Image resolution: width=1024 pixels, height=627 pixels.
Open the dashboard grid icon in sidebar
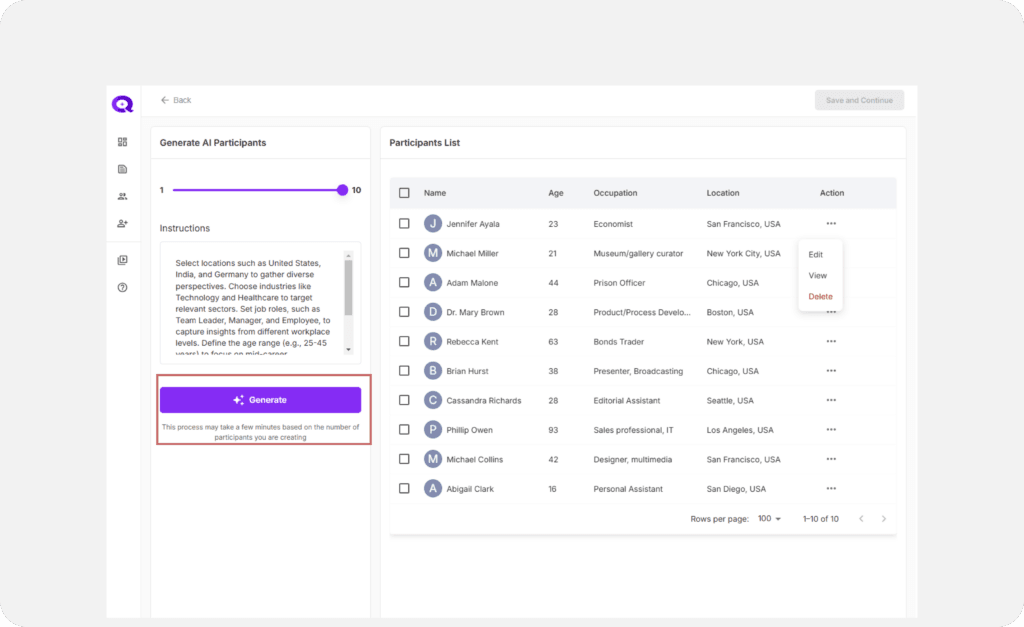122,142
